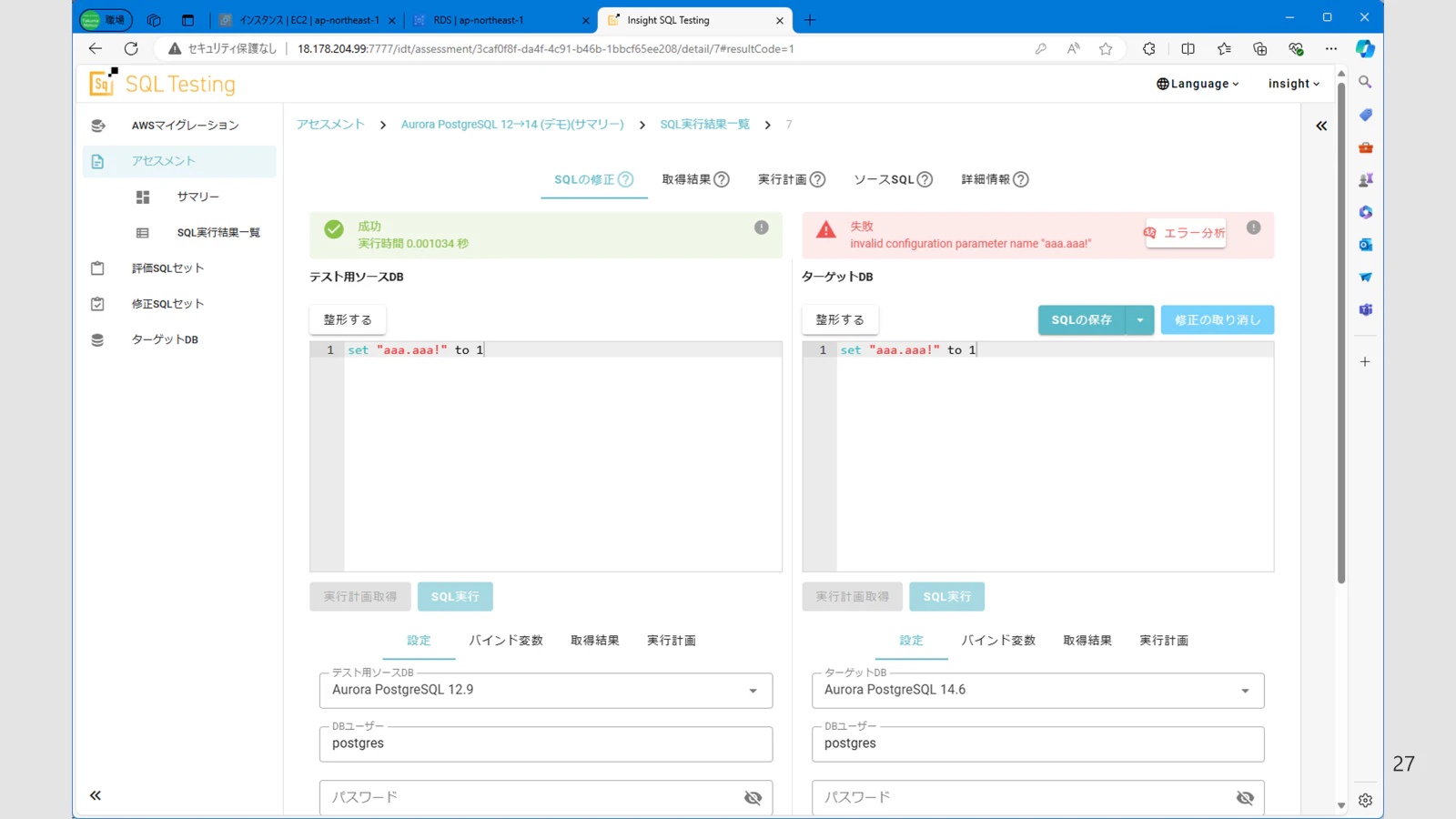Open the Language dropdown
This screenshot has width=1456, height=819.
point(1198,84)
